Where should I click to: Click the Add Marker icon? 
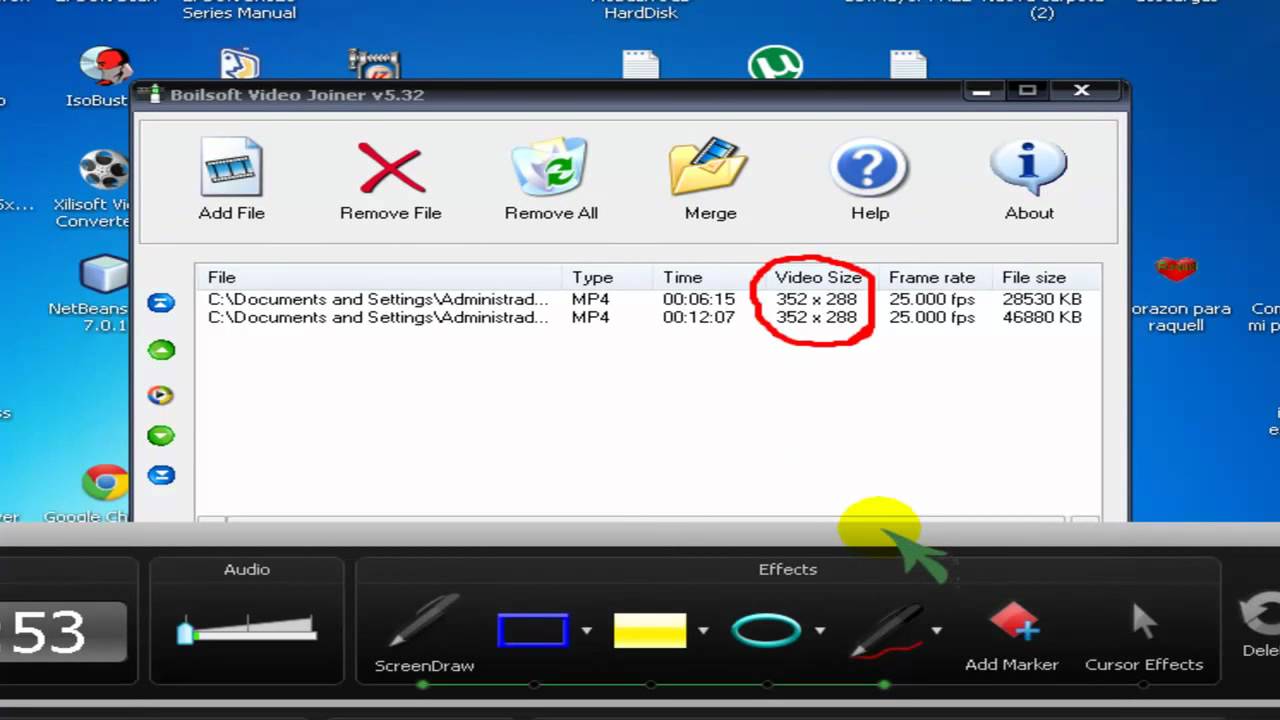click(x=1014, y=621)
